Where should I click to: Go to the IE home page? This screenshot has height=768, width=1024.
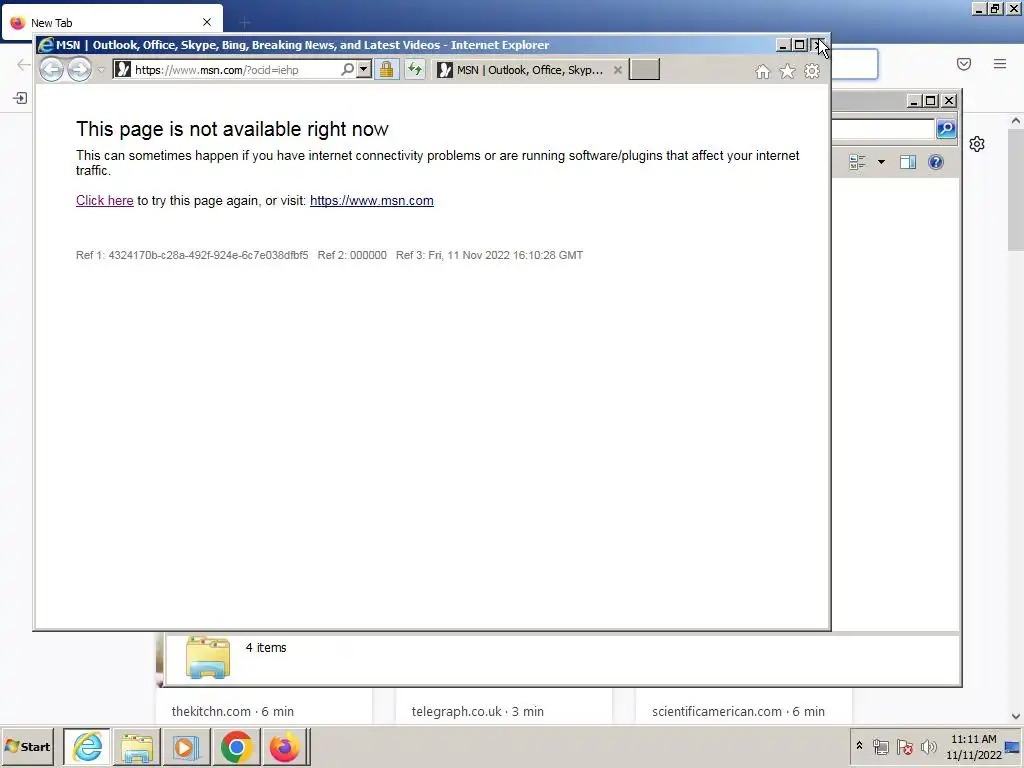coord(762,71)
